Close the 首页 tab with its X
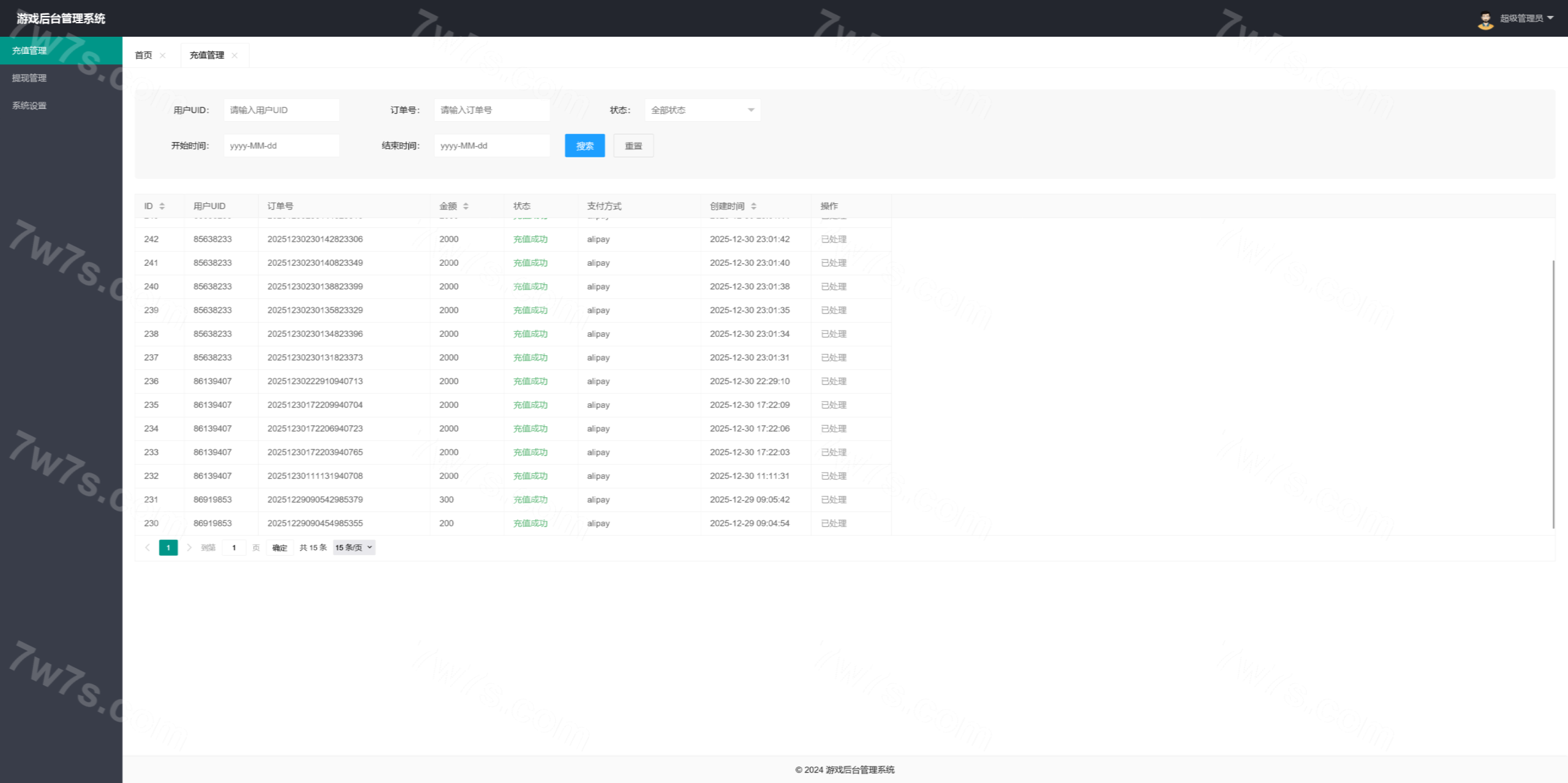The height and width of the screenshot is (783, 1568). pos(162,56)
